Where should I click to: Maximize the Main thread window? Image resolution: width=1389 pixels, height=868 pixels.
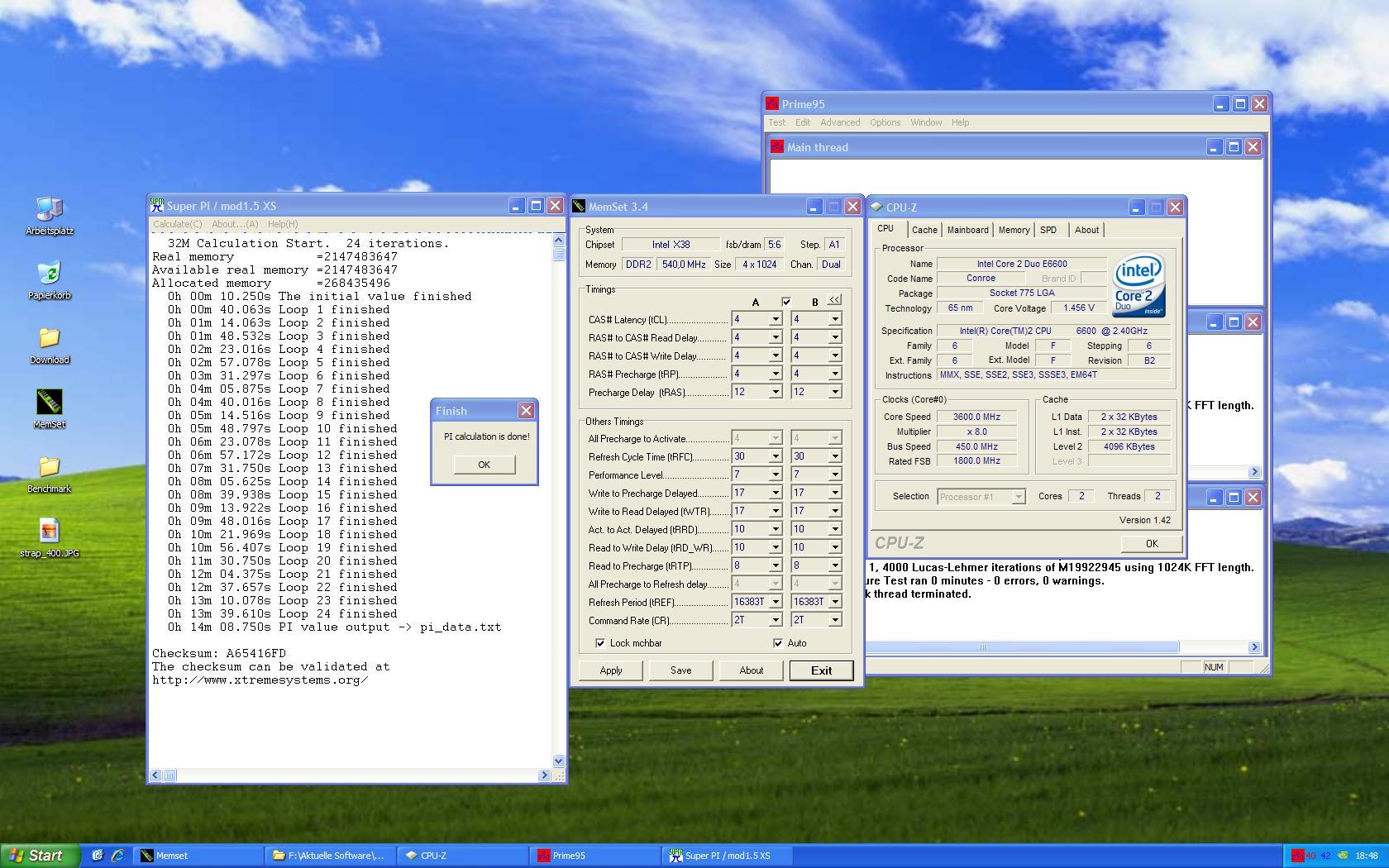[x=1233, y=146]
